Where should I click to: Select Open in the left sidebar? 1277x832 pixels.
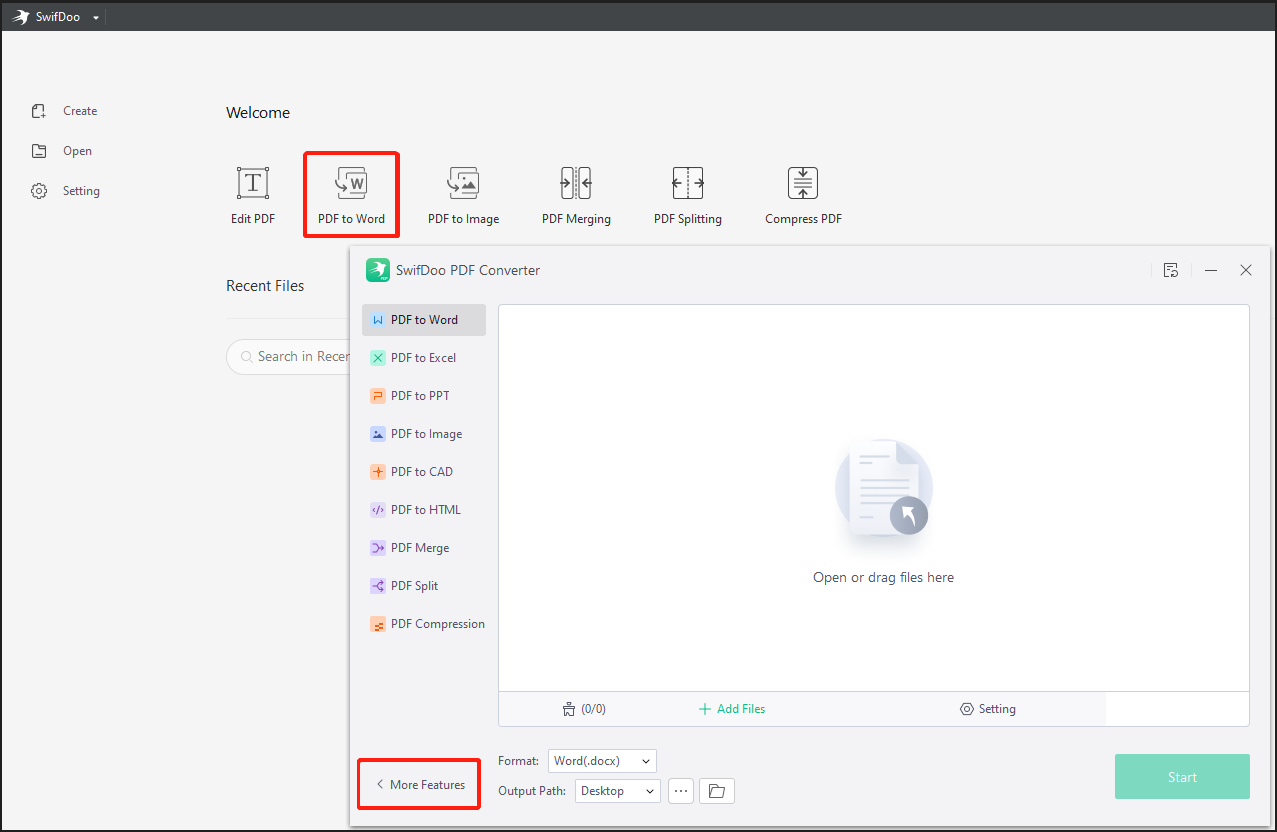tap(62, 151)
